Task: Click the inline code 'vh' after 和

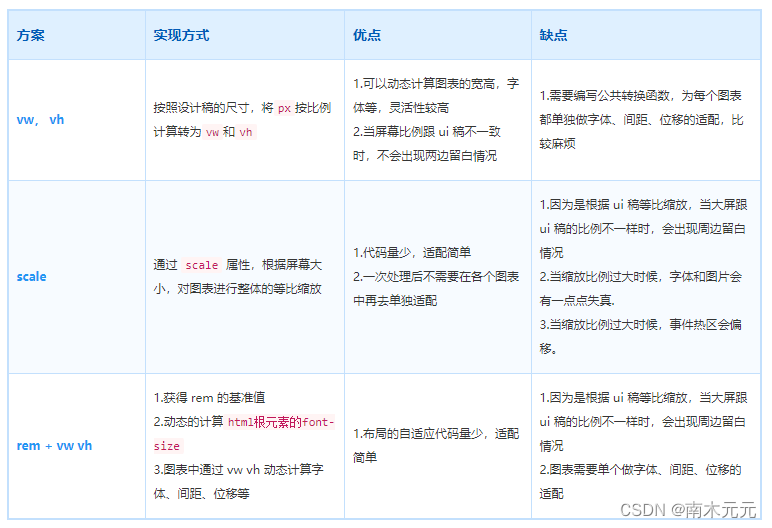Action: pyautogui.click(x=246, y=132)
